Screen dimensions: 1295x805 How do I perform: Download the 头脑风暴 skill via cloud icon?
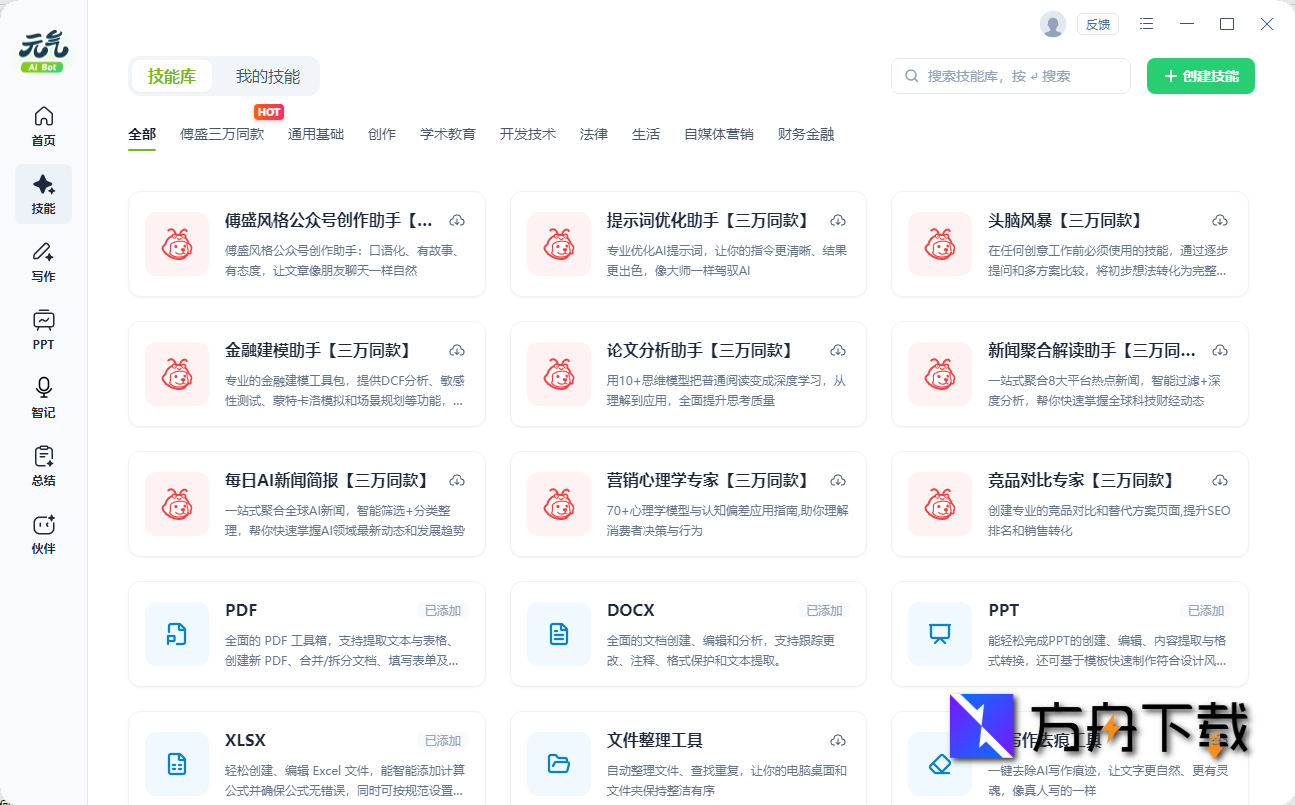[1220, 220]
